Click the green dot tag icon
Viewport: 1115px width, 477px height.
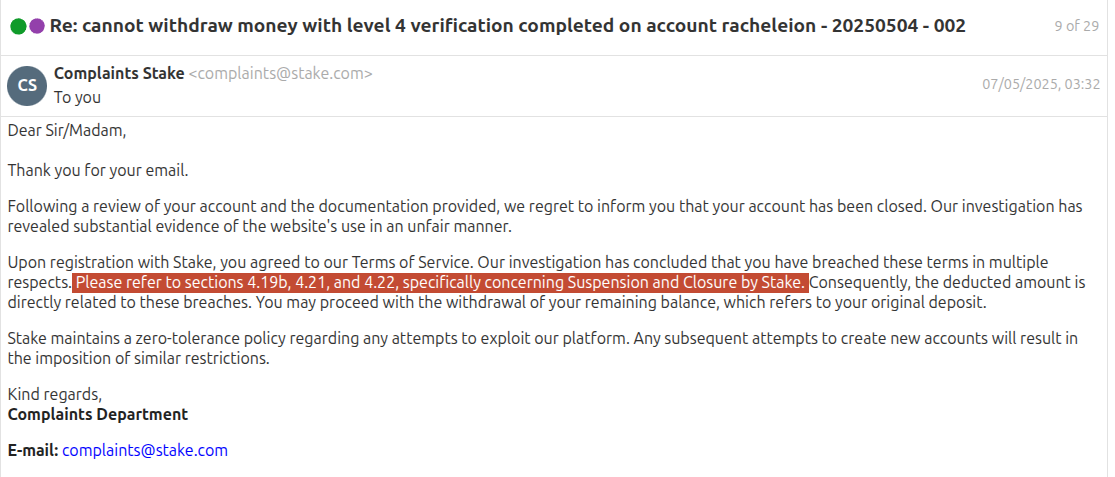pos(18,26)
